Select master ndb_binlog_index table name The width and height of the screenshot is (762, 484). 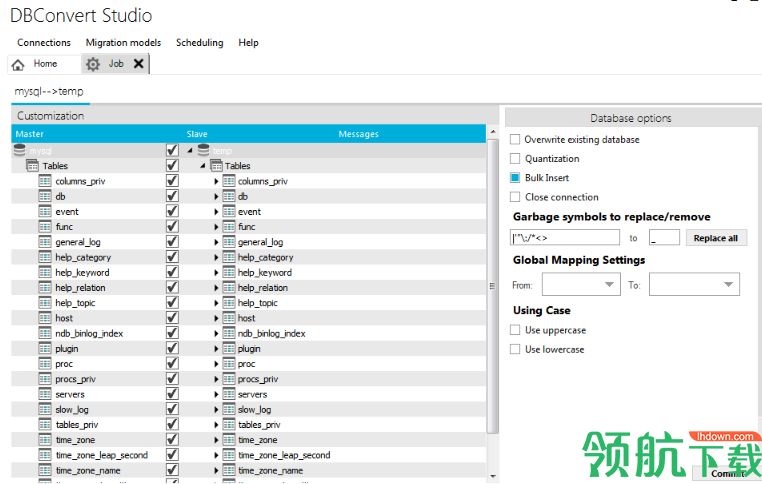(x=89, y=333)
